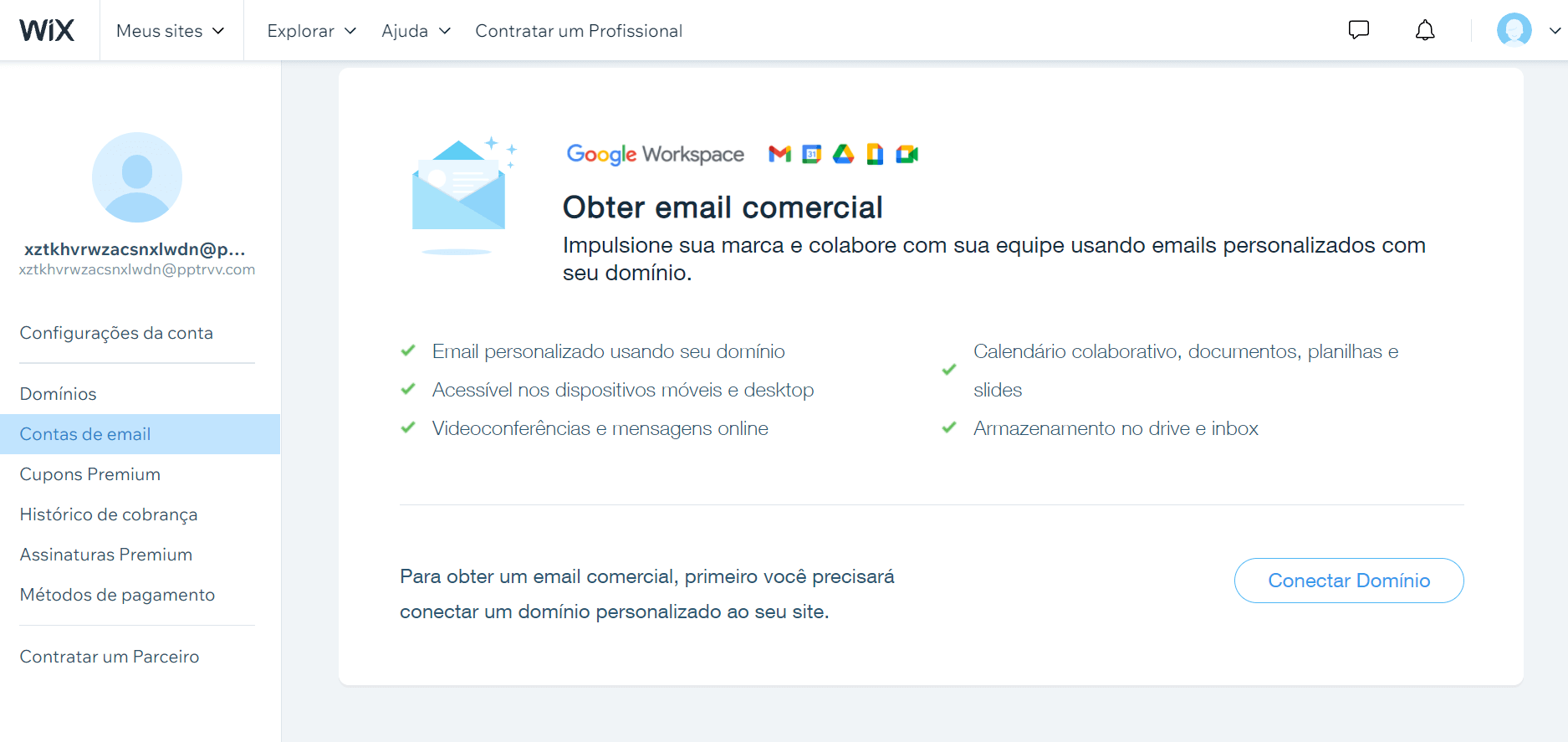Click text Email personalizado usando seu domínio
The width and height of the screenshot is (1568, 742).
click(609, 351)
